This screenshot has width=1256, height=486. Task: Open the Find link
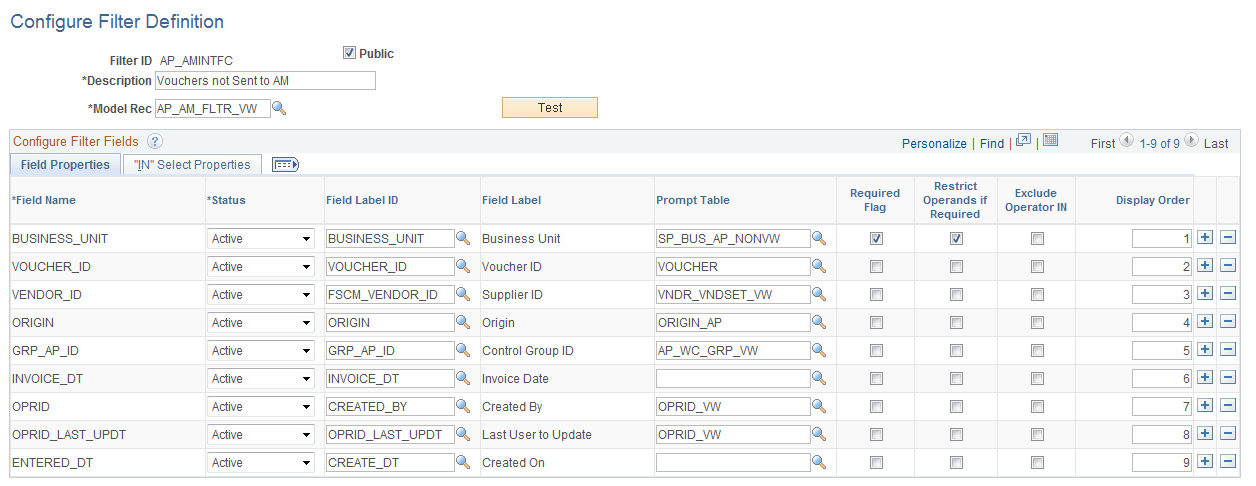point(992,143)
